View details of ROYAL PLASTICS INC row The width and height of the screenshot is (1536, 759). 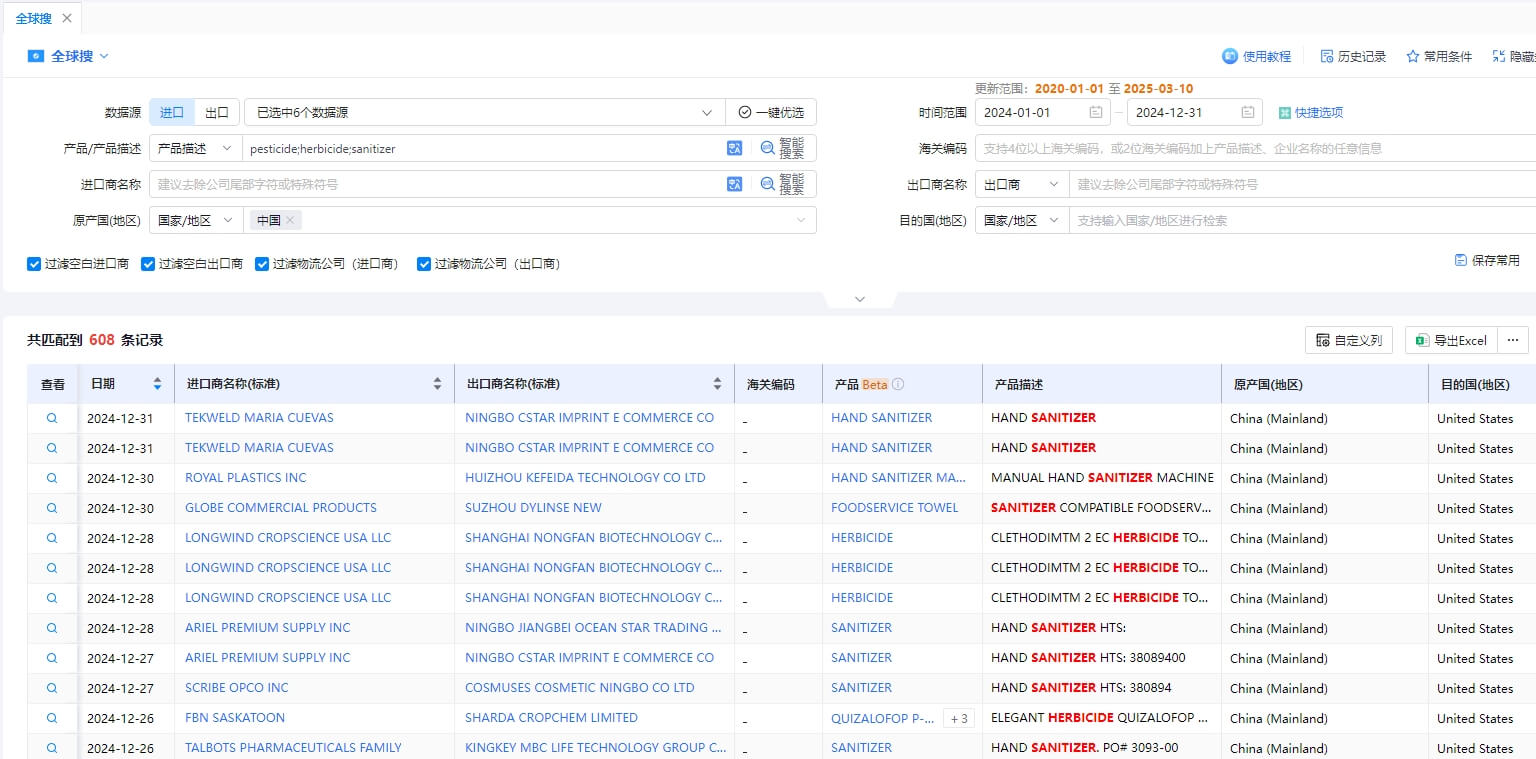[x=52, y=478]
